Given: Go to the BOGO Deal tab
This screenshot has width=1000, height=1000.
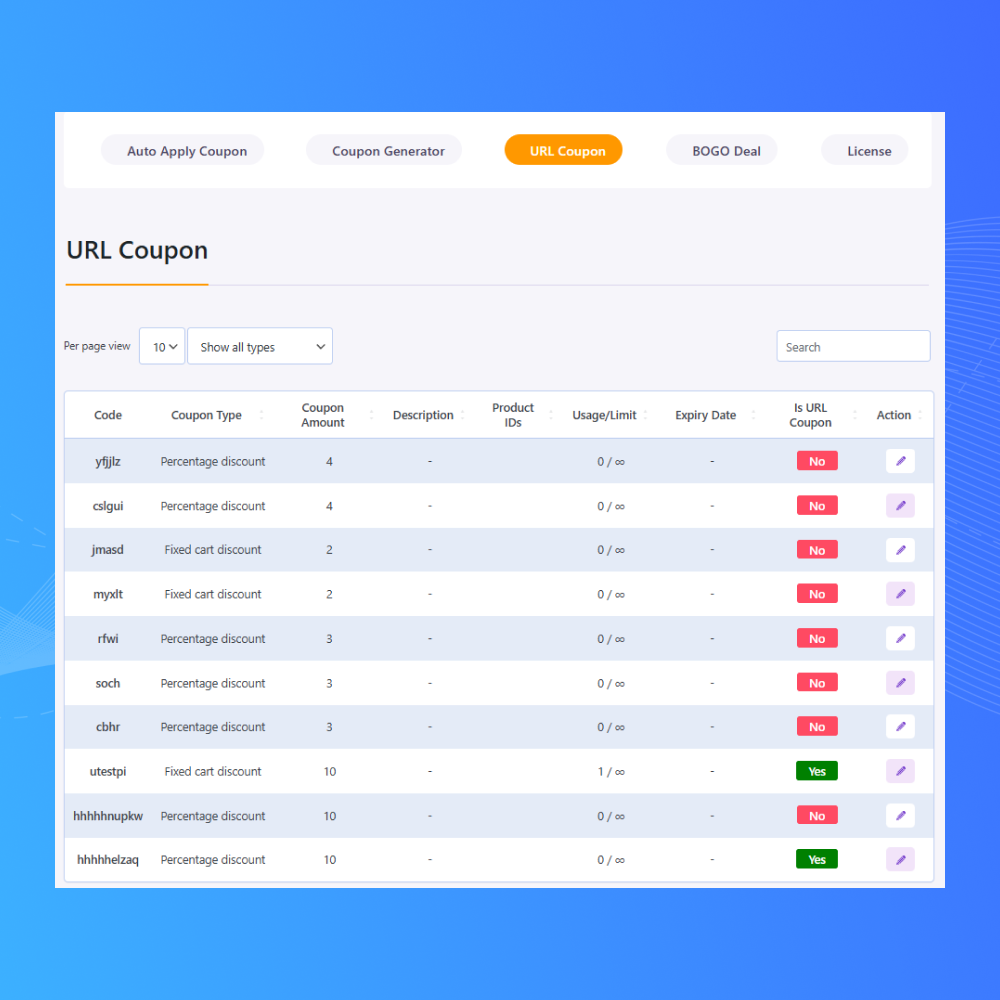Looking at the screenshot, I should click(x=721, y=151).
